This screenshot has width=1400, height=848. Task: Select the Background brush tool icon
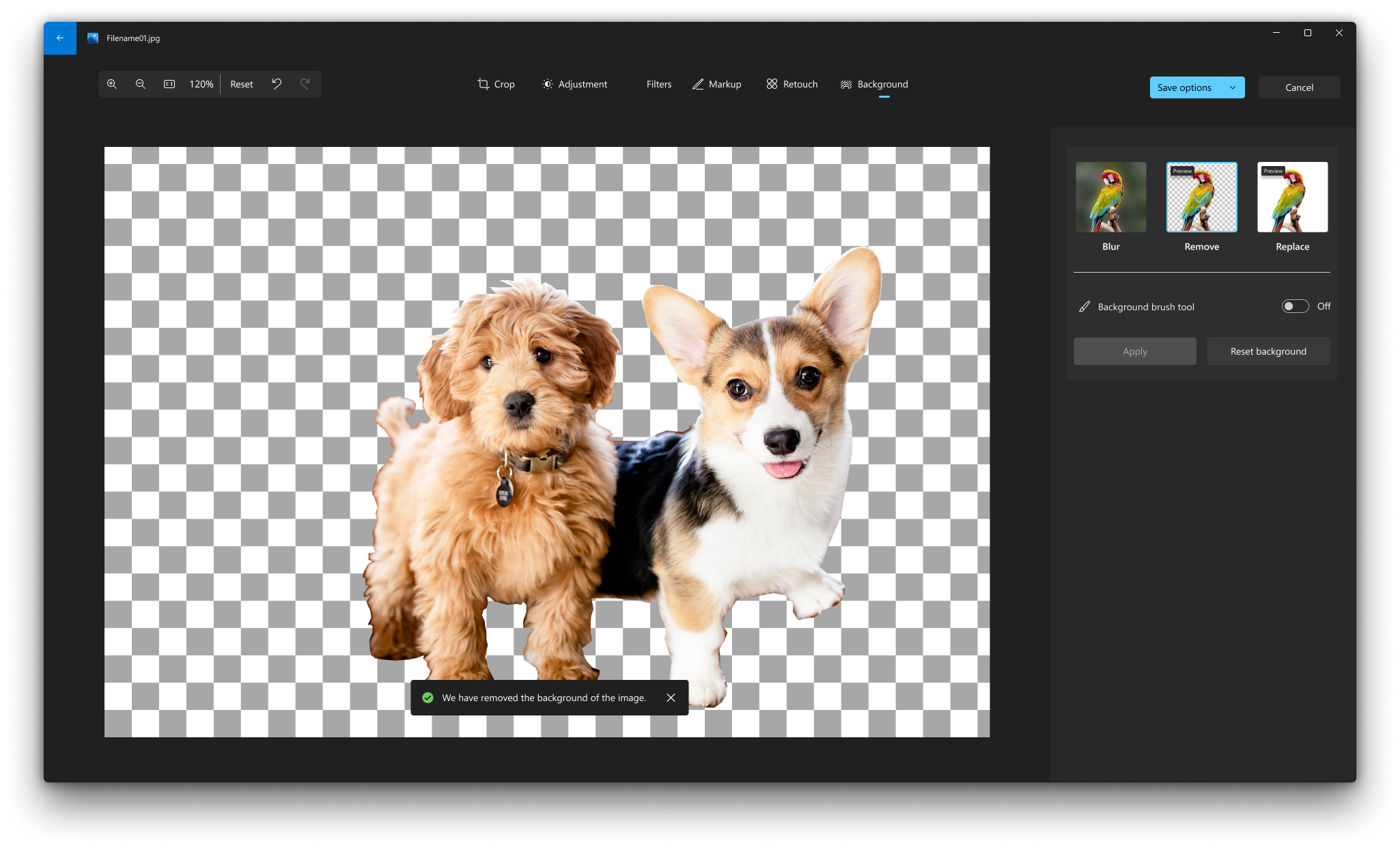click(1085, 307)
